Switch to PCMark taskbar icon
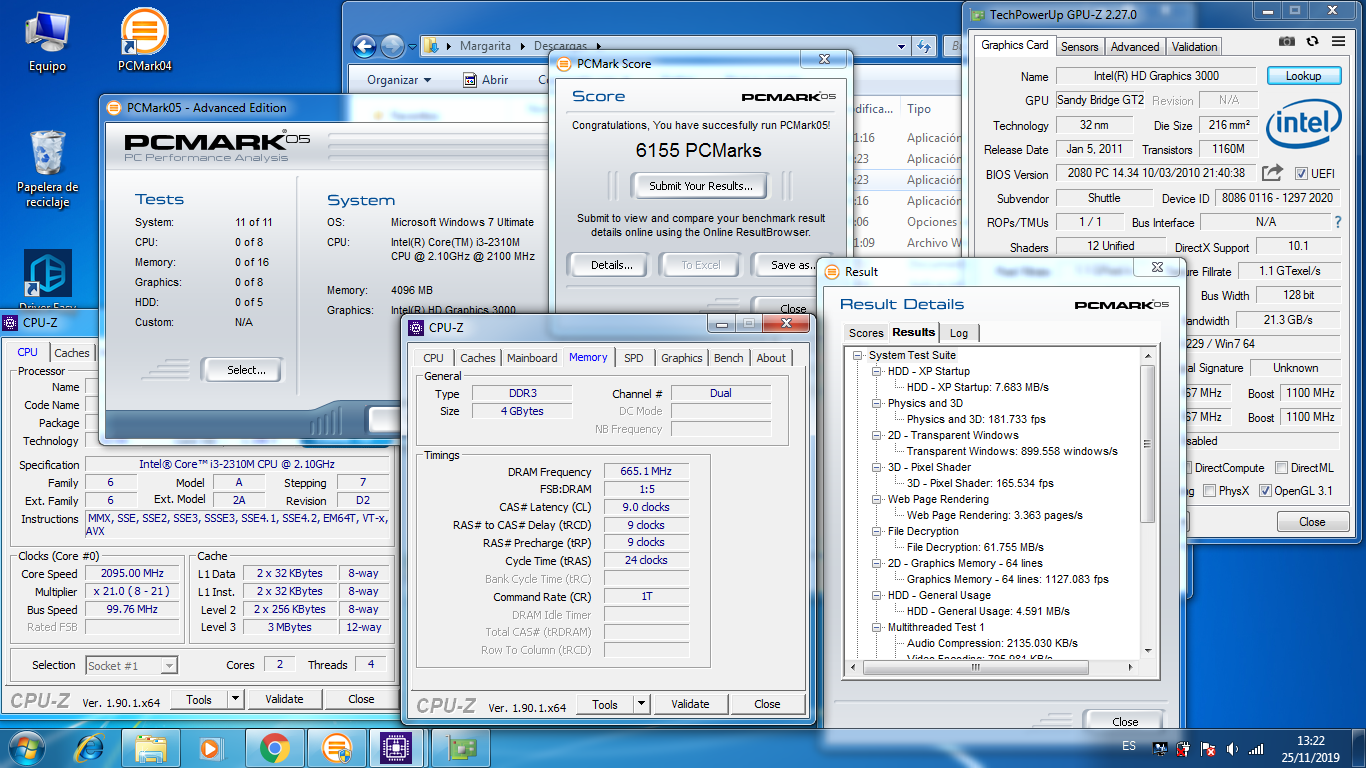The image size is (1366, 768). 337,747
